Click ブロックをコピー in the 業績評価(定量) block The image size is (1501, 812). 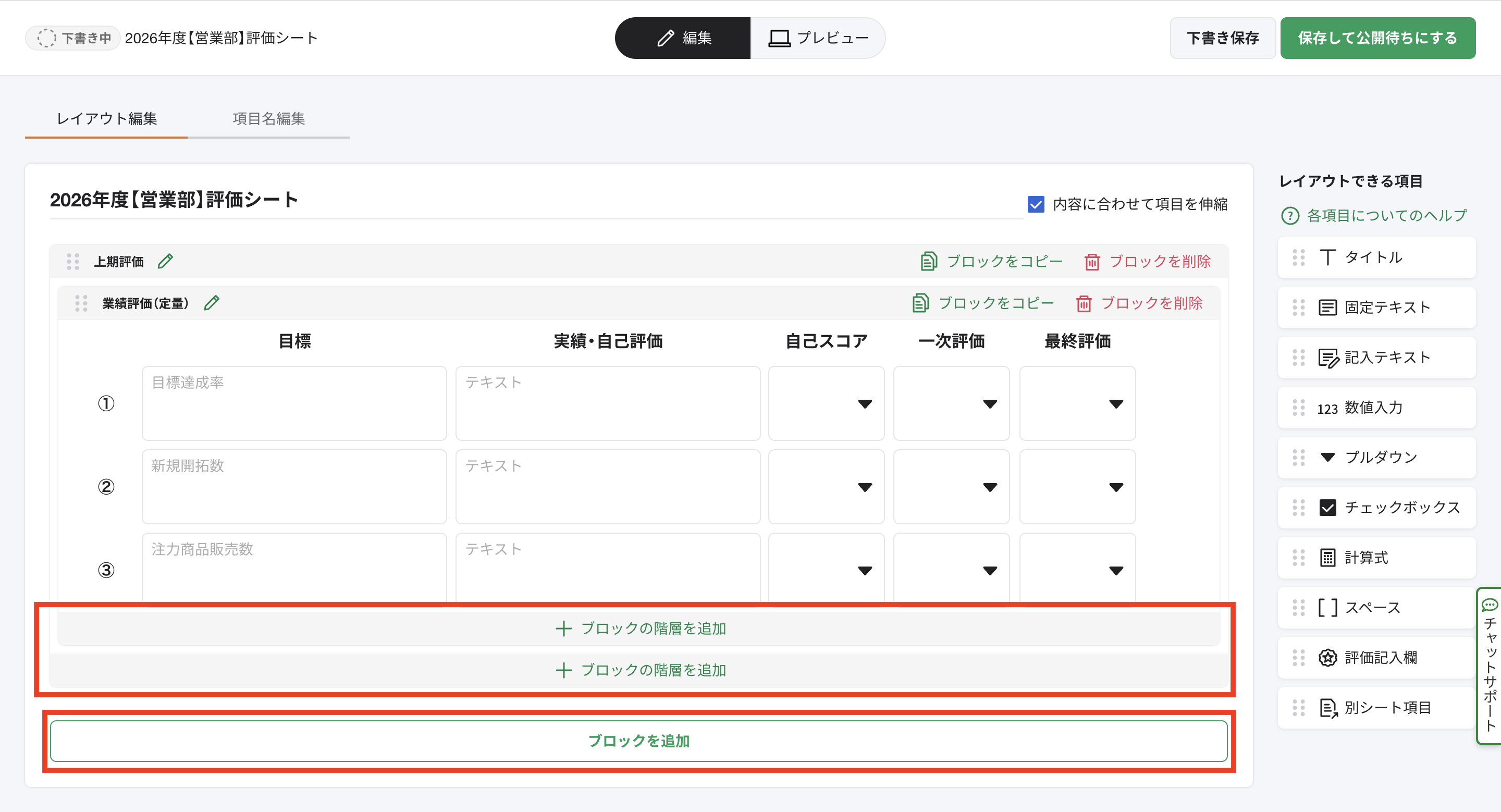pos(983,303)
